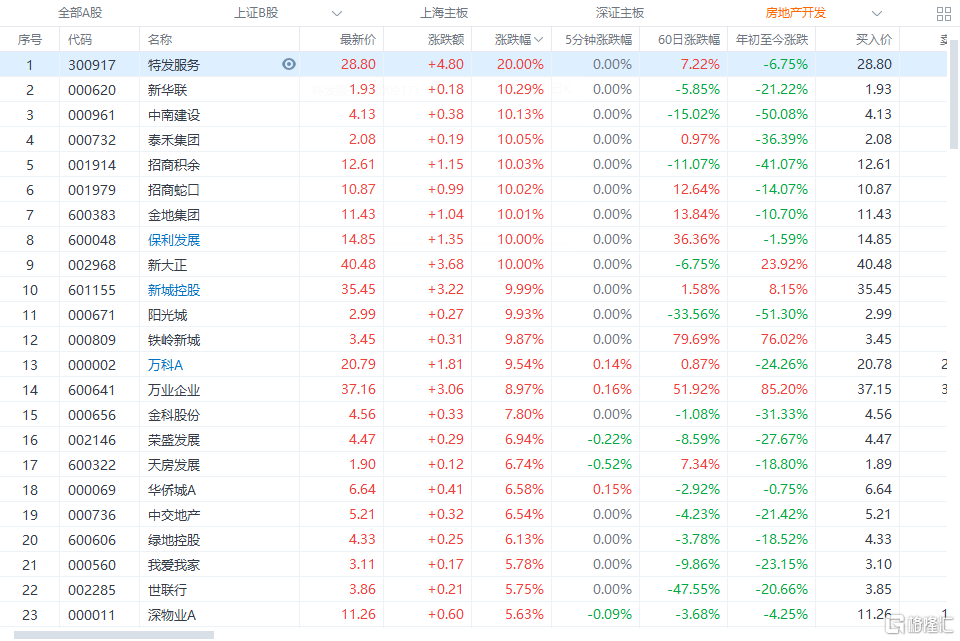Screen dimensions: 960x641
Task: Click stock code 600641
Action: pyautogui.click(x=92, y=390)
